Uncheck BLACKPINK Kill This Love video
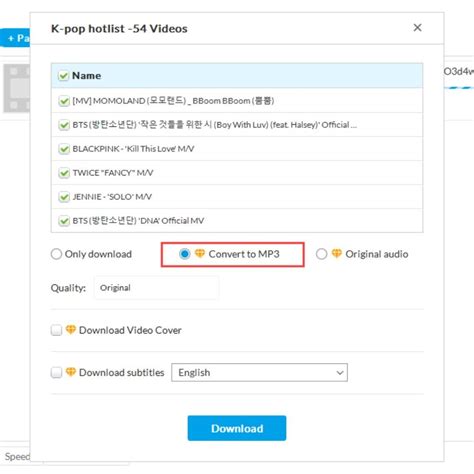The width and height of the screenshot is (474, 474). (63, 149)
